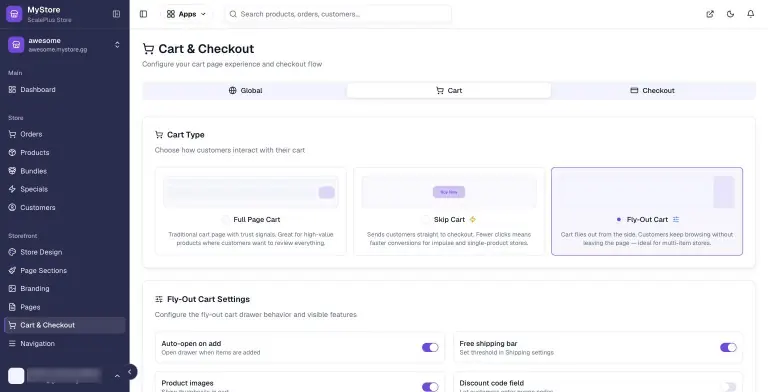The height and width of the screenshot is (392, 768).
Task: Switch to the Global tab
Action: pyautogui.click(x=245, y=91)
